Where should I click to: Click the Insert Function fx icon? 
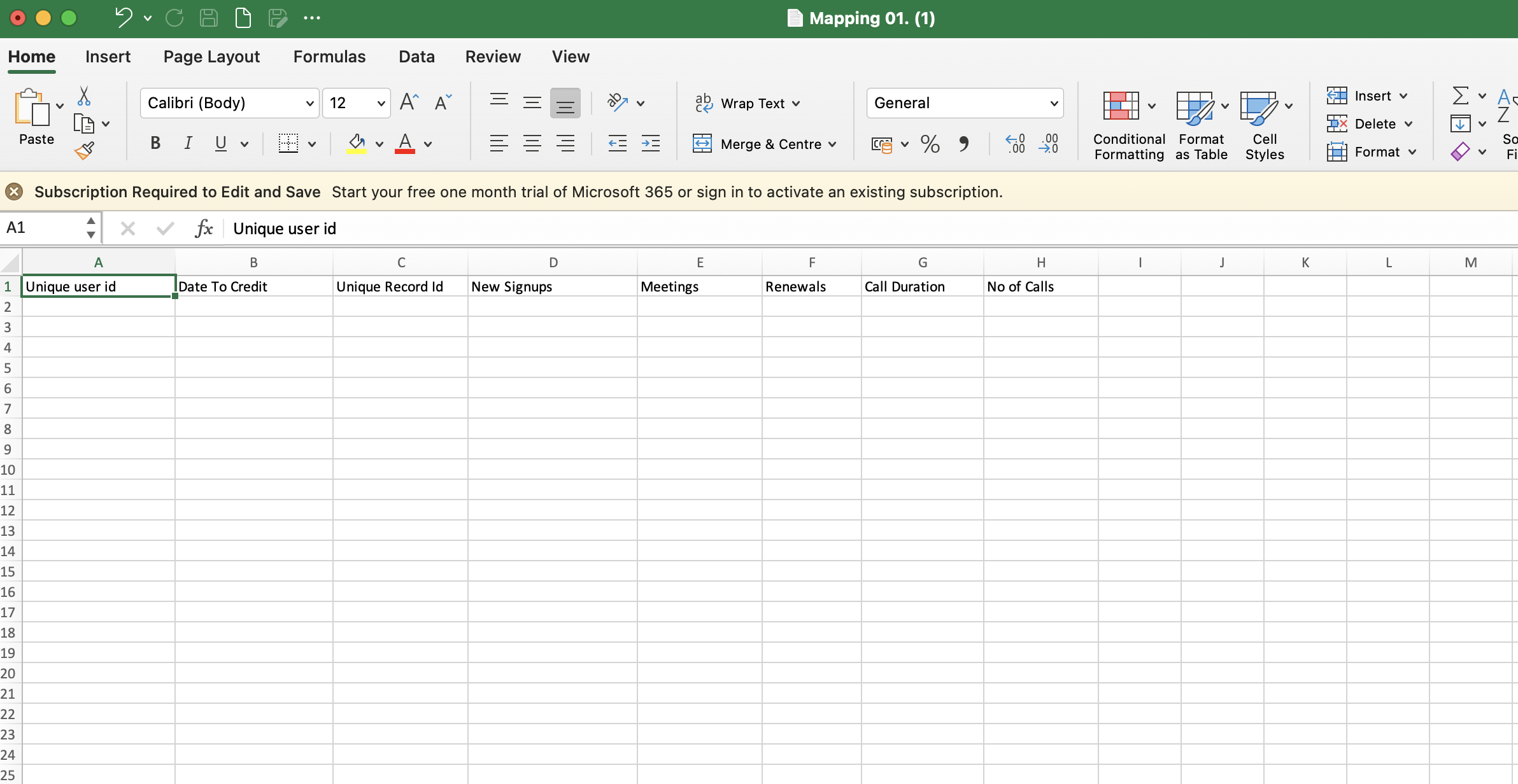coord(204,228)
